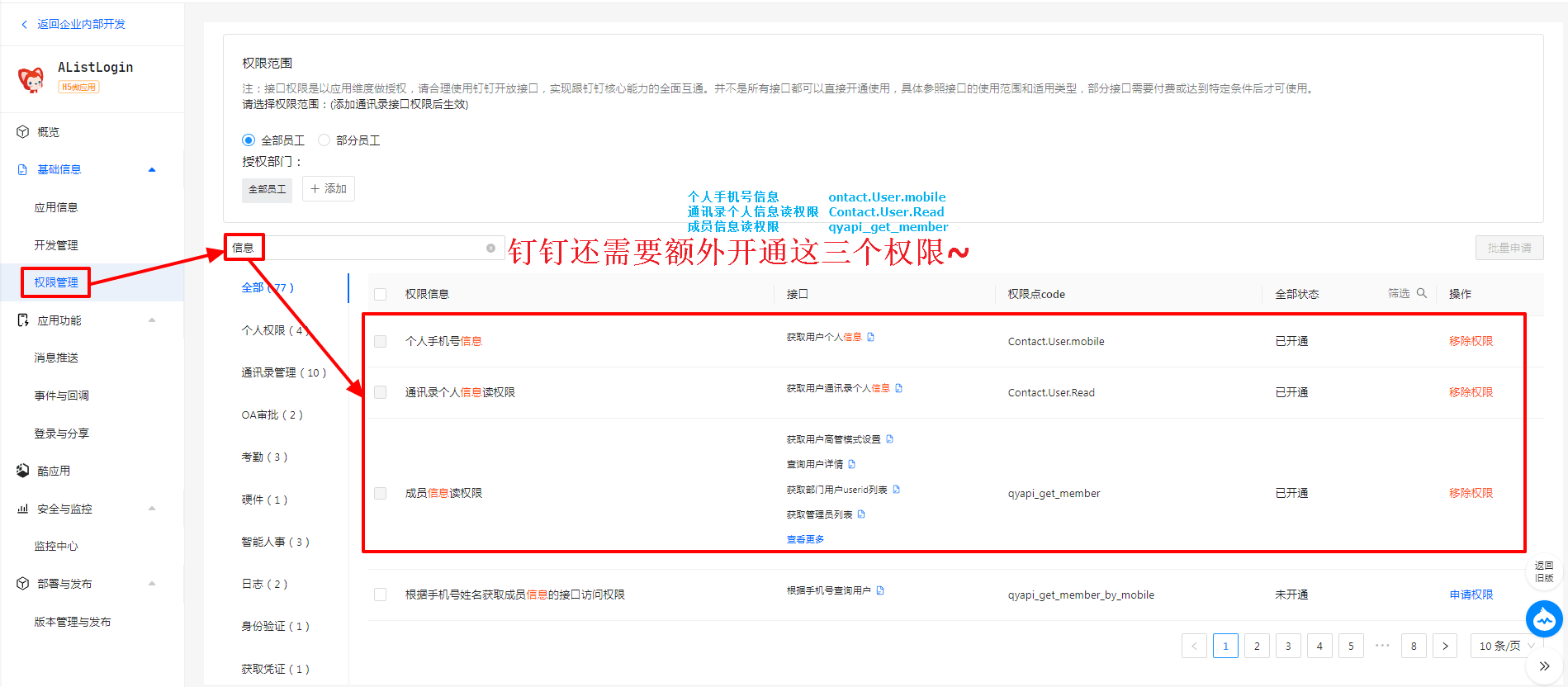Image resolution: width=1568 pixels, height=687 pixels.
Task: Collapse the 基础信息 section arrow
Action: (x=152, y=170)
